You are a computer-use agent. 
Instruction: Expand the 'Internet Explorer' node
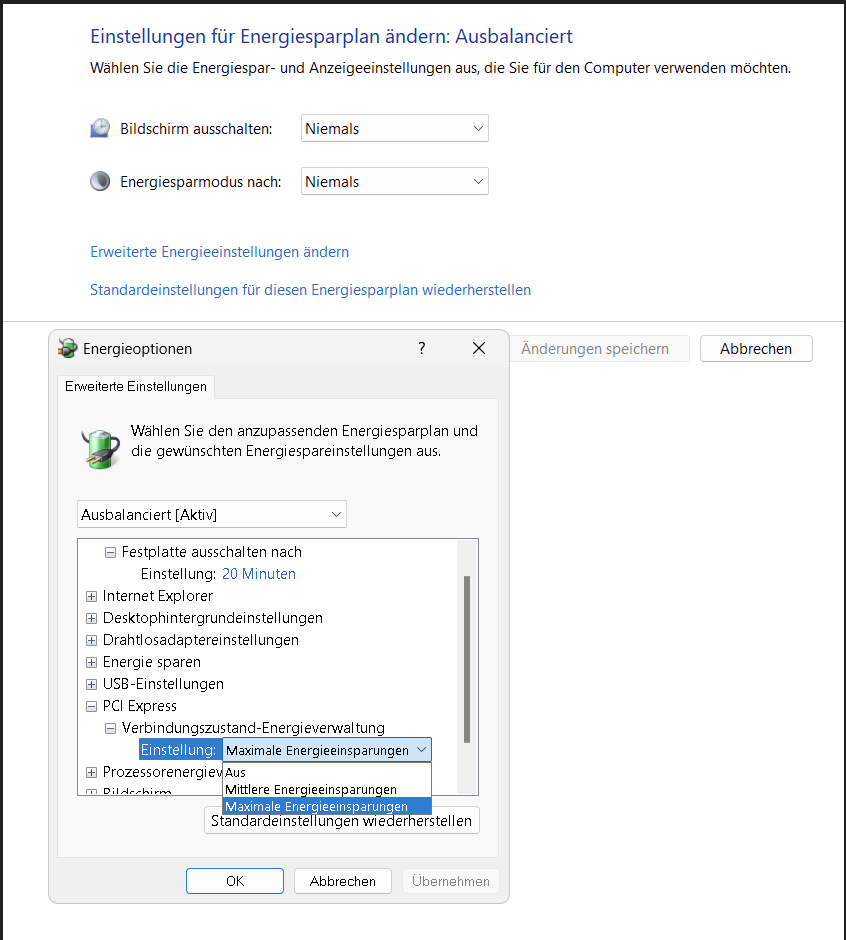tap(91, 596)
